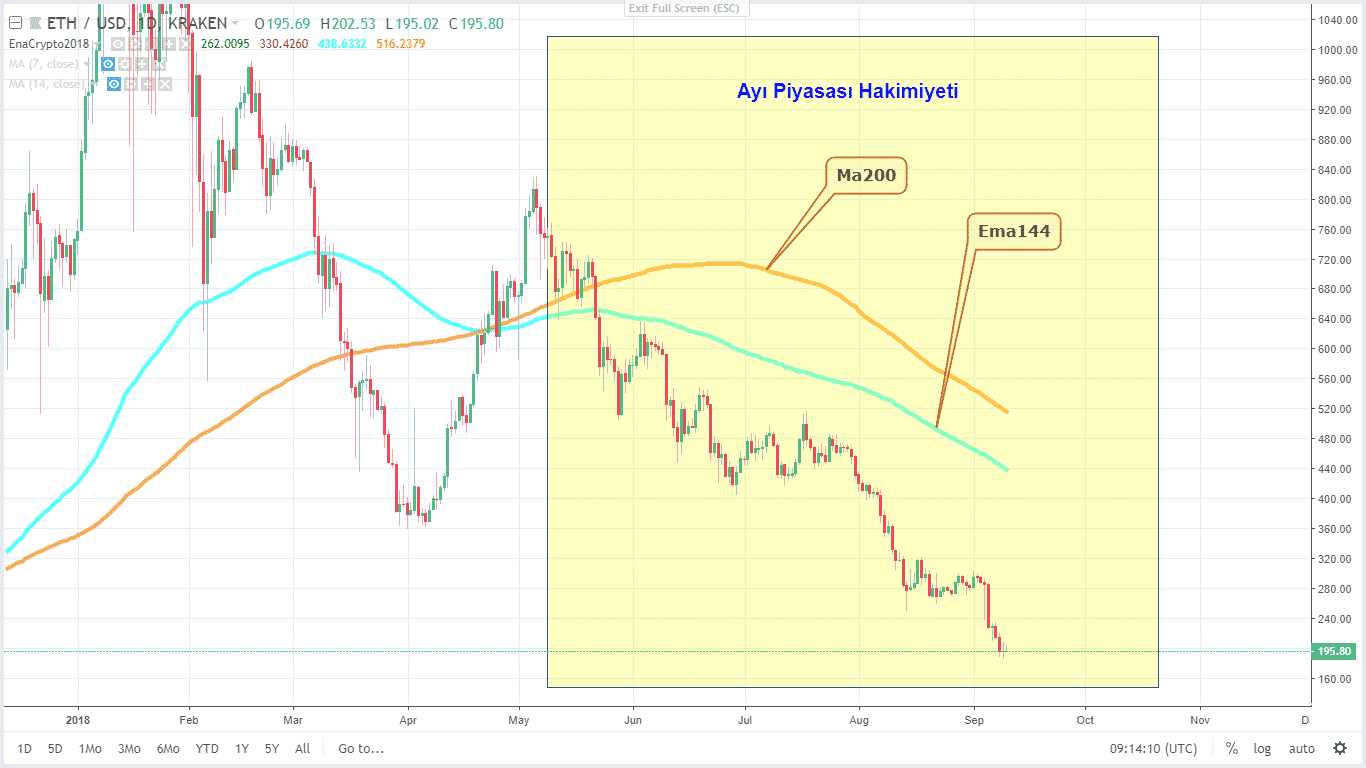Expand MA (14, close) dropdown arrow
This screenshot has width=1366, height=768.
[93, 84]
